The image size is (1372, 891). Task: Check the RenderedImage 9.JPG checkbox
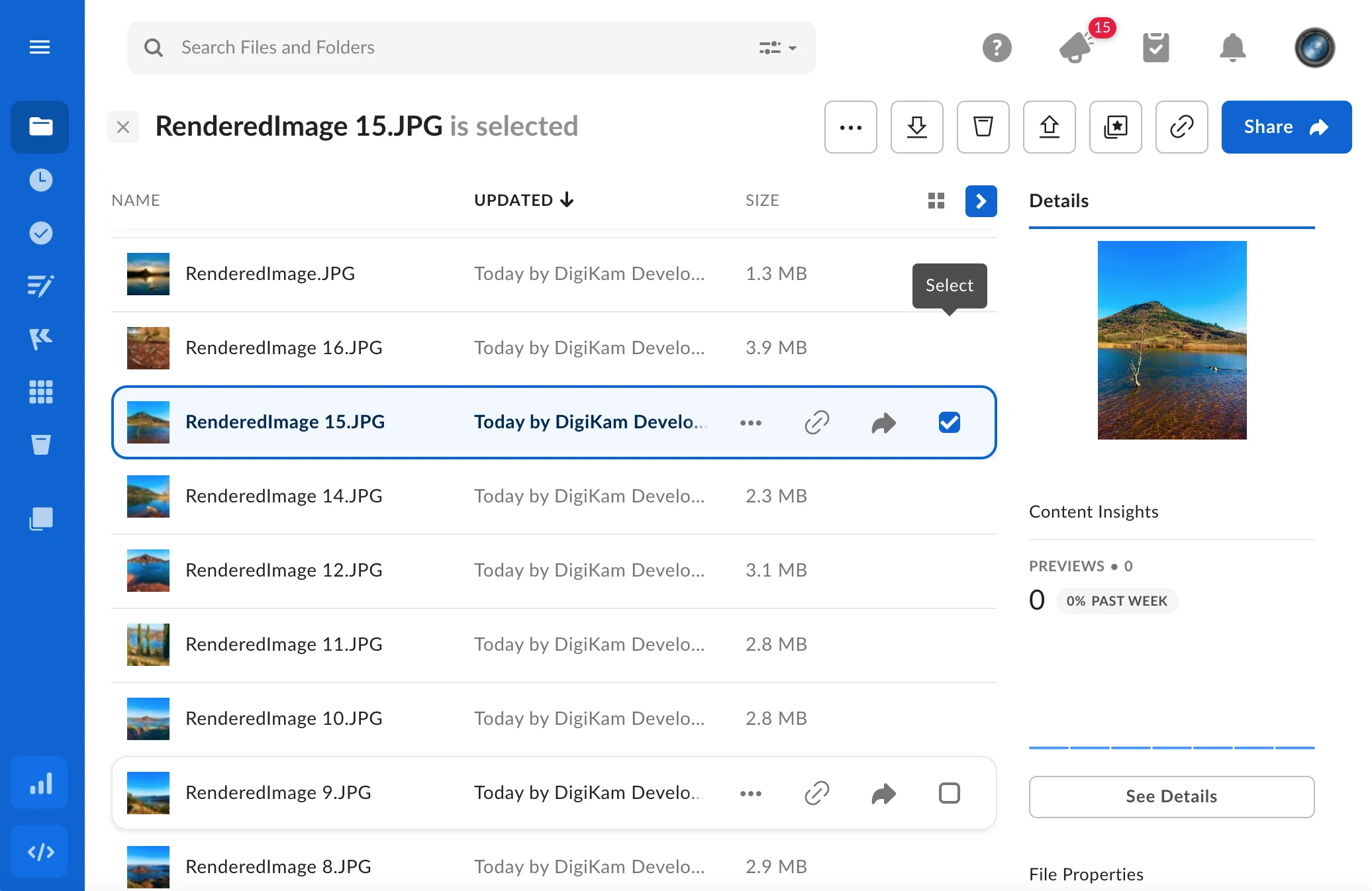pyautogui.click(x=949, y=793)
